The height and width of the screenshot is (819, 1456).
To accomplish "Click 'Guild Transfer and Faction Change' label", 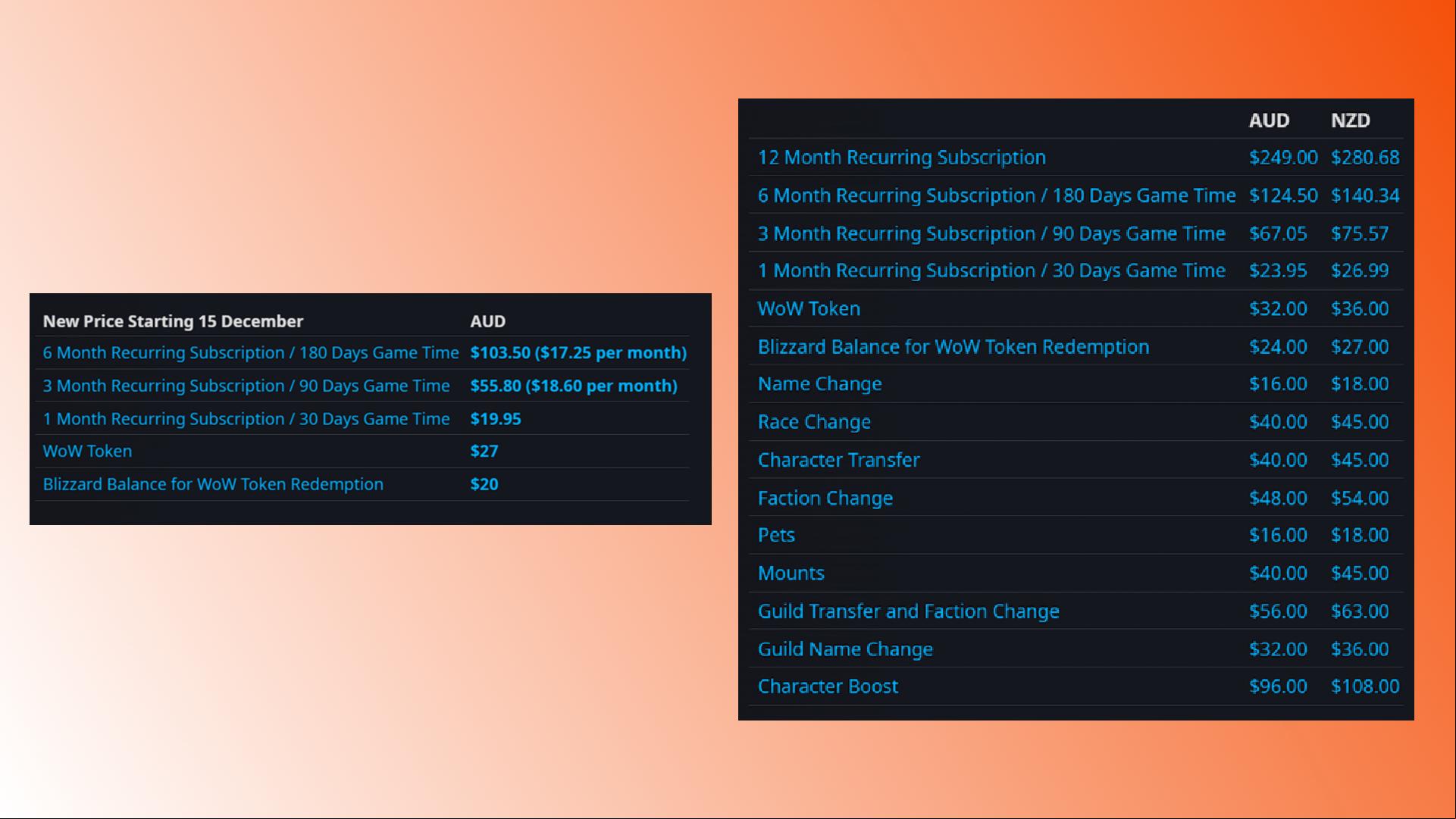I will 908,611.
